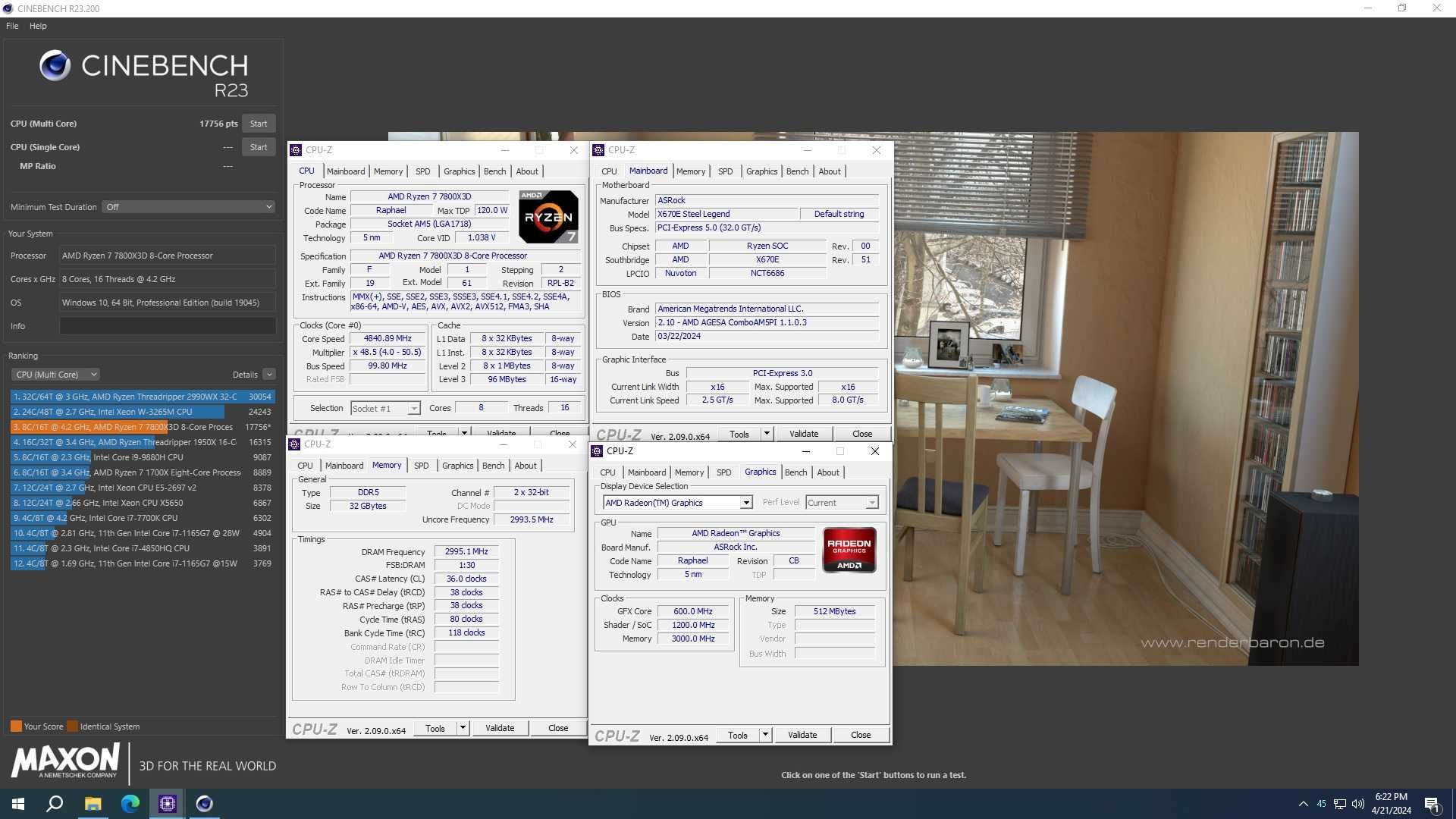1456x819 pixels.
Task: Click Tools button in Memory window
Action: coord(435,728)
